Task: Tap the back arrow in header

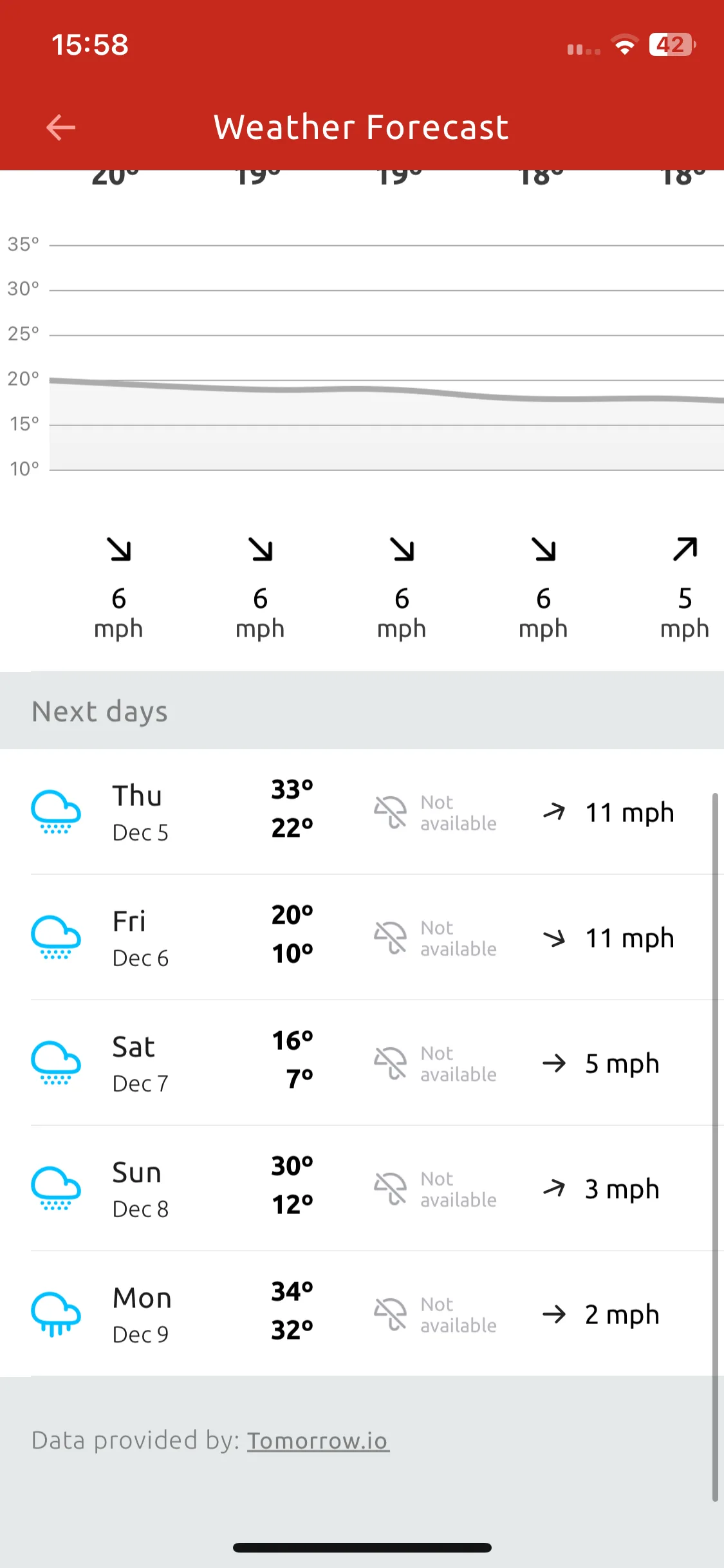Action: [x=61, y=127]
